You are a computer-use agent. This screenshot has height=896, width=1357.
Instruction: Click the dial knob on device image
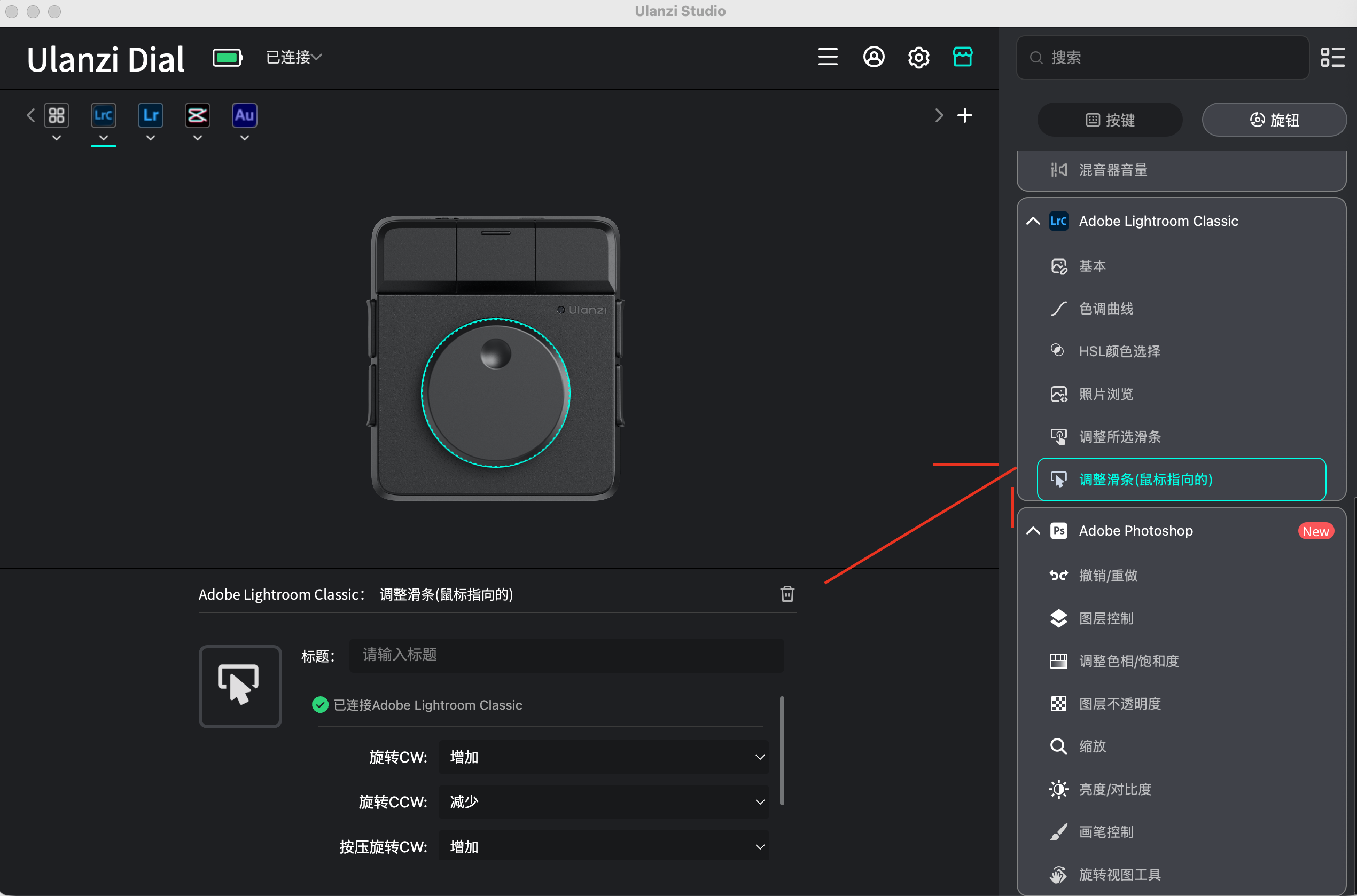click(x=496, y=393)
